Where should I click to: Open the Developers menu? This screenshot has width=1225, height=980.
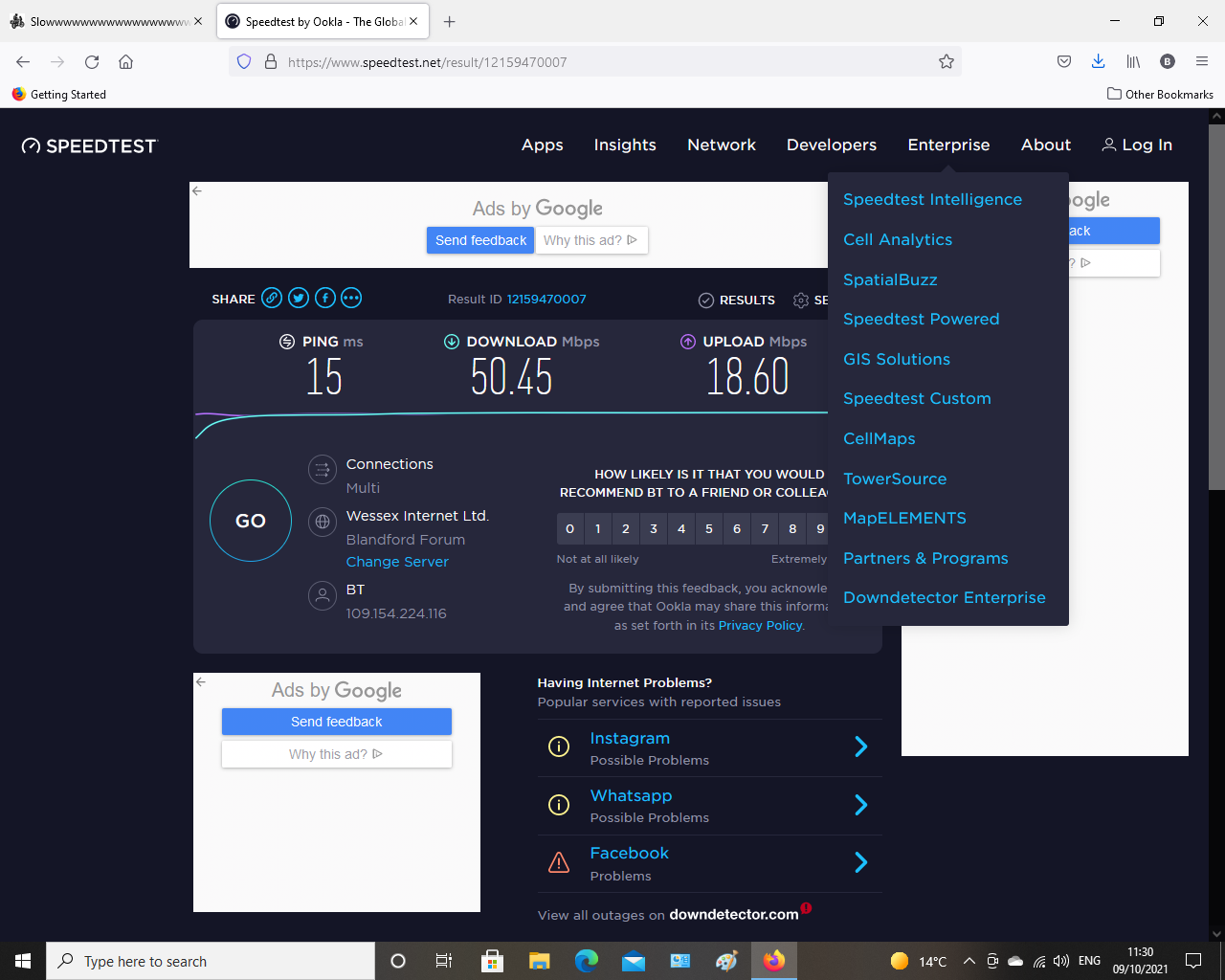832,145
